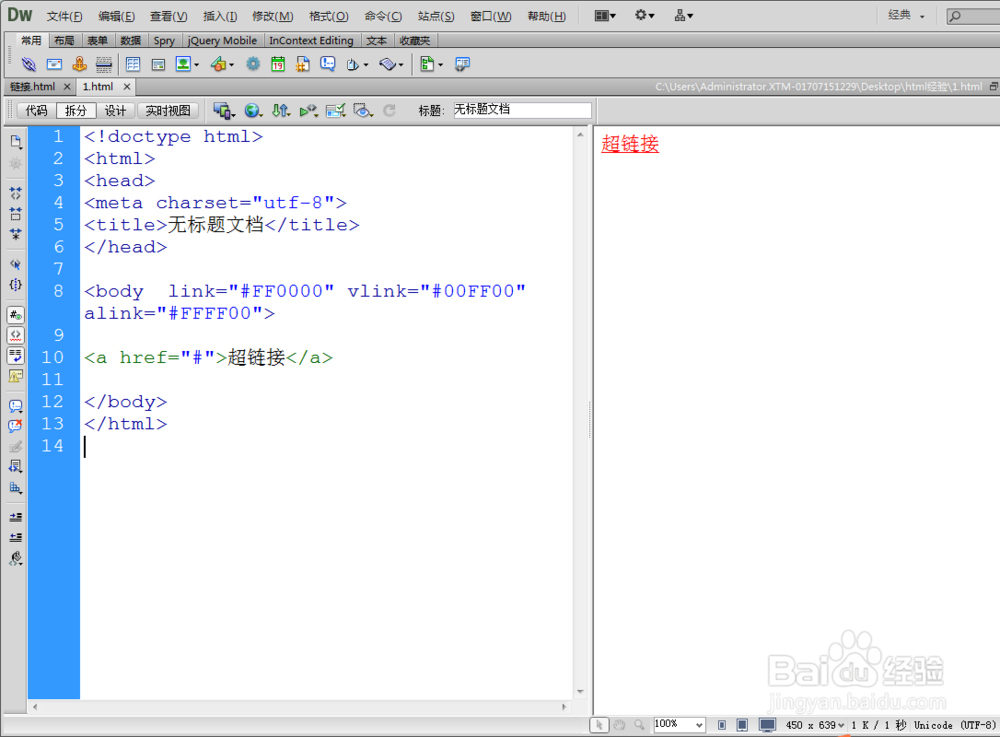The width and height of the screenshot is (1000, 737).
Task: Open the layout view menu in menu bar
Action: tap(605, 15)
